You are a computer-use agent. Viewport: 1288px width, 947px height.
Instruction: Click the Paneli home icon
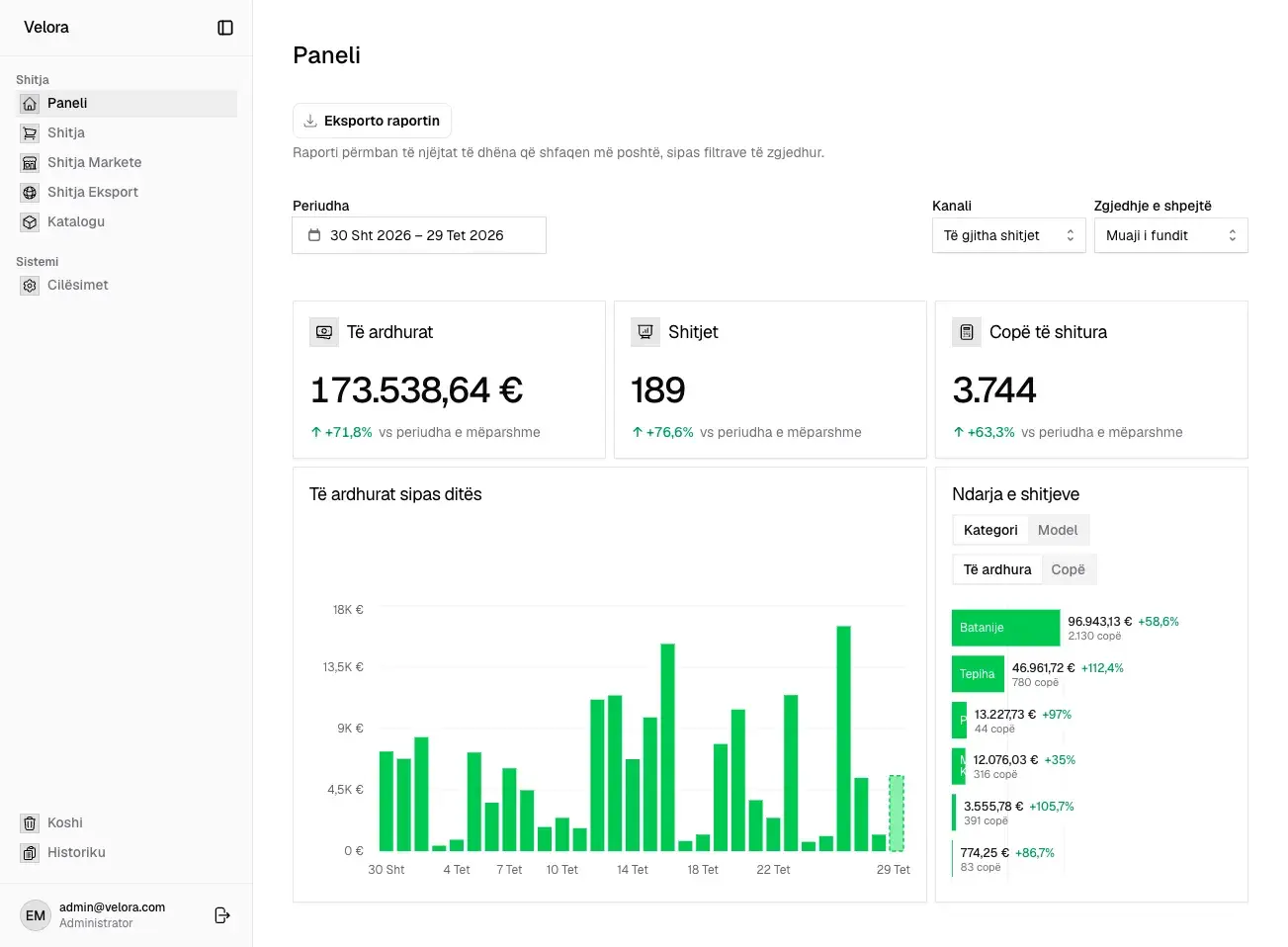coord(30,103)
